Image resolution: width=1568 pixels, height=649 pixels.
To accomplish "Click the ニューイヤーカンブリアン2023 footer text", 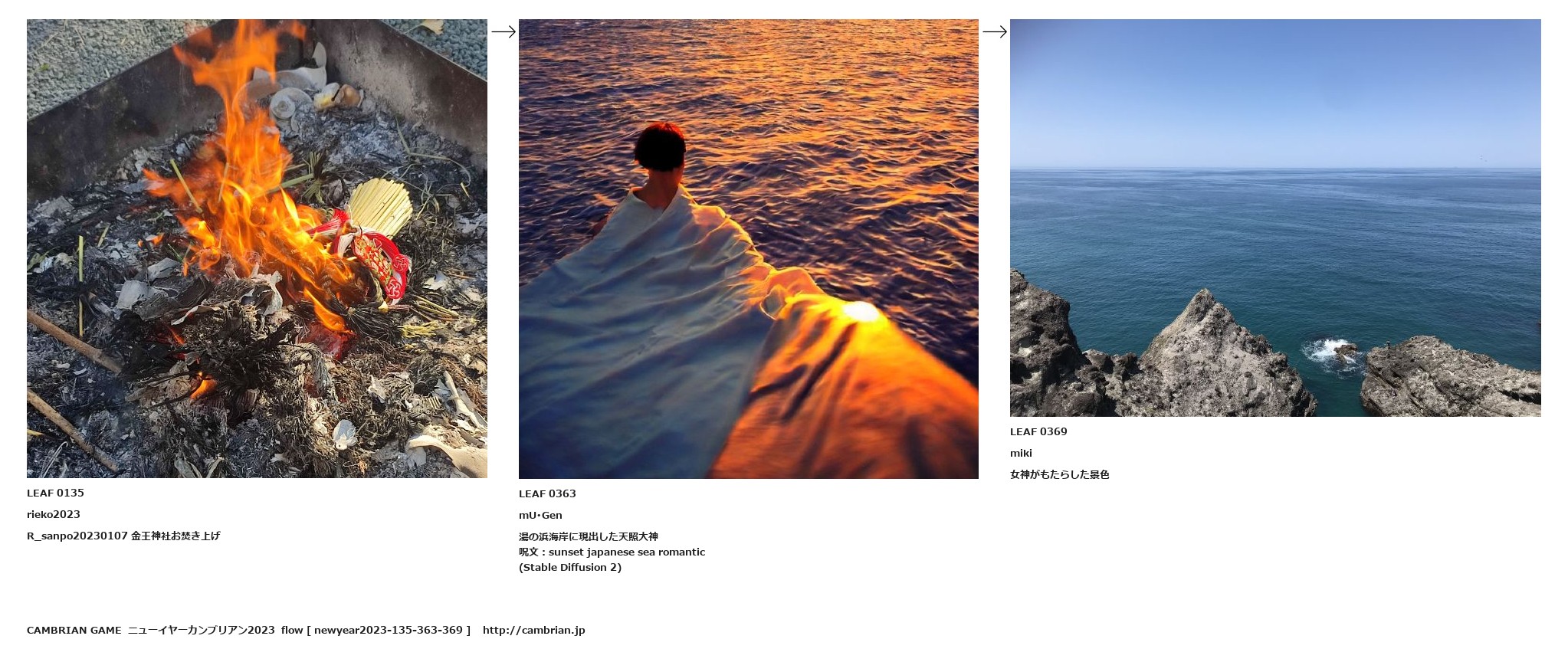I will coord(202,630).
